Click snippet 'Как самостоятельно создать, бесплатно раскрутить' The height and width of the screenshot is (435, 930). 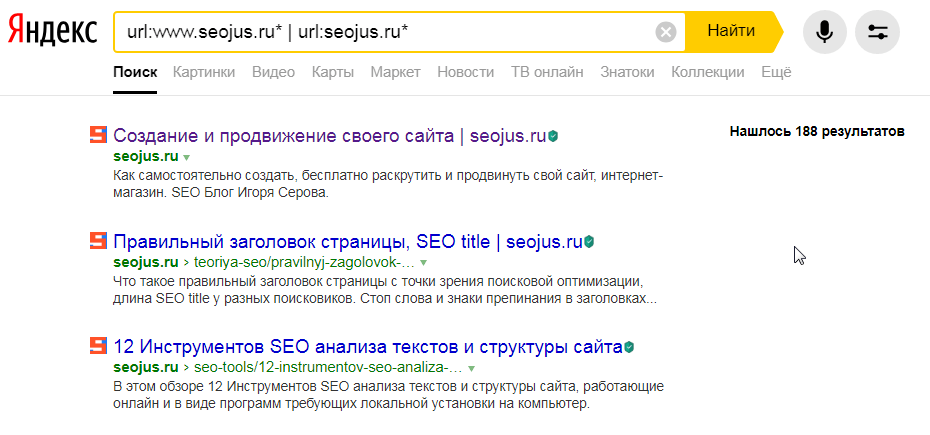pos(389,185)
